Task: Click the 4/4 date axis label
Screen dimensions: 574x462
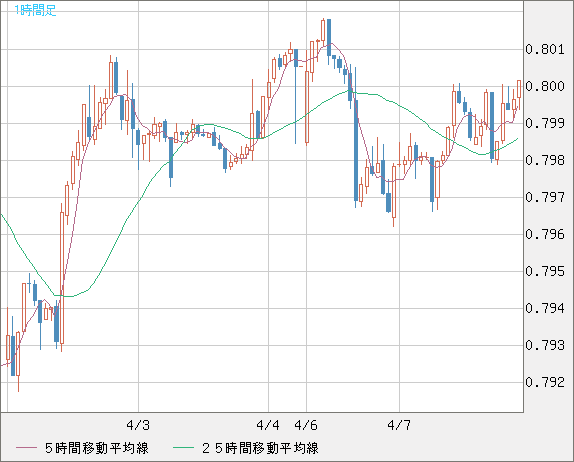Action: click(268, 425)
